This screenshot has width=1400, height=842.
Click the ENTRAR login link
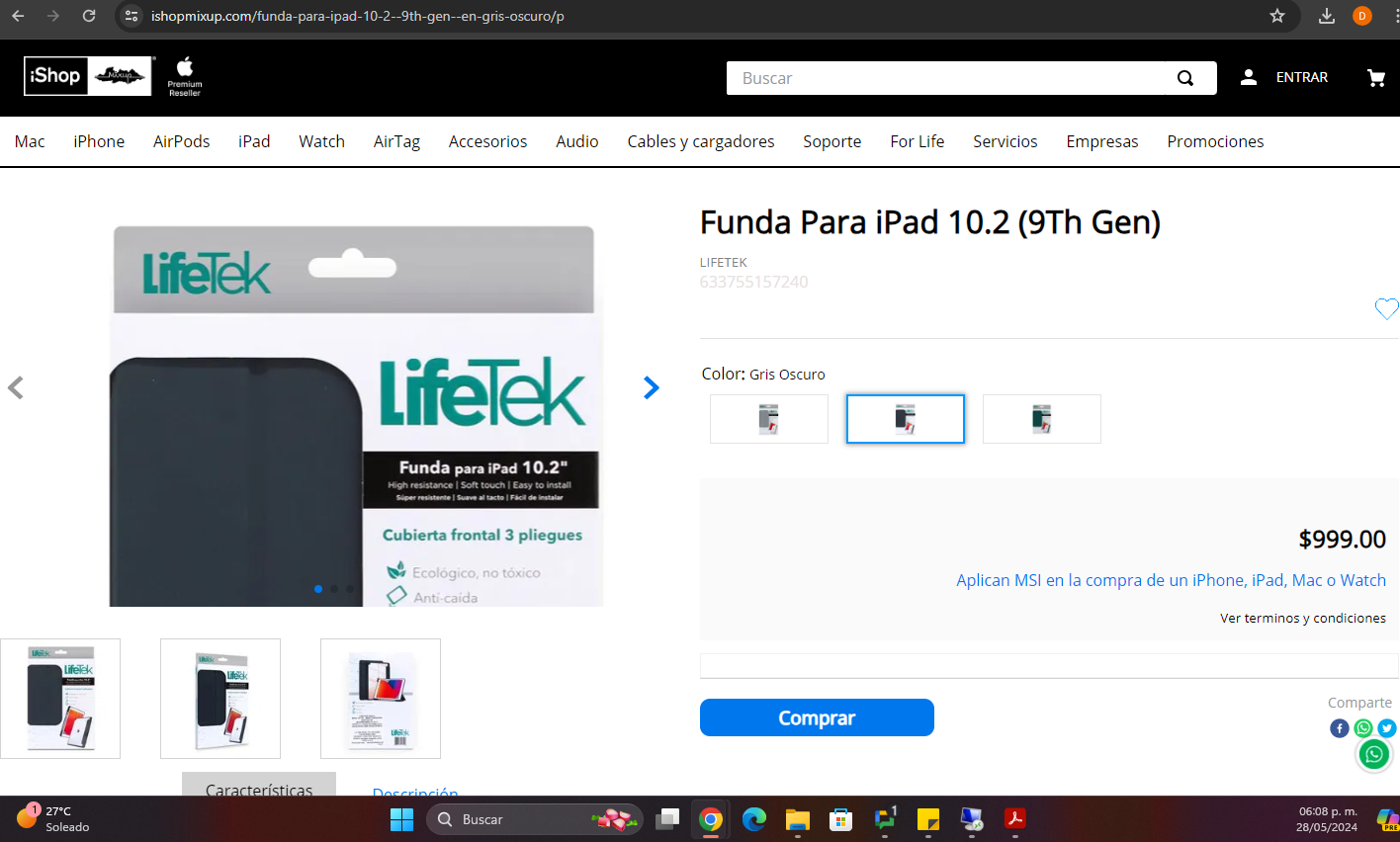click(1302, 77)
